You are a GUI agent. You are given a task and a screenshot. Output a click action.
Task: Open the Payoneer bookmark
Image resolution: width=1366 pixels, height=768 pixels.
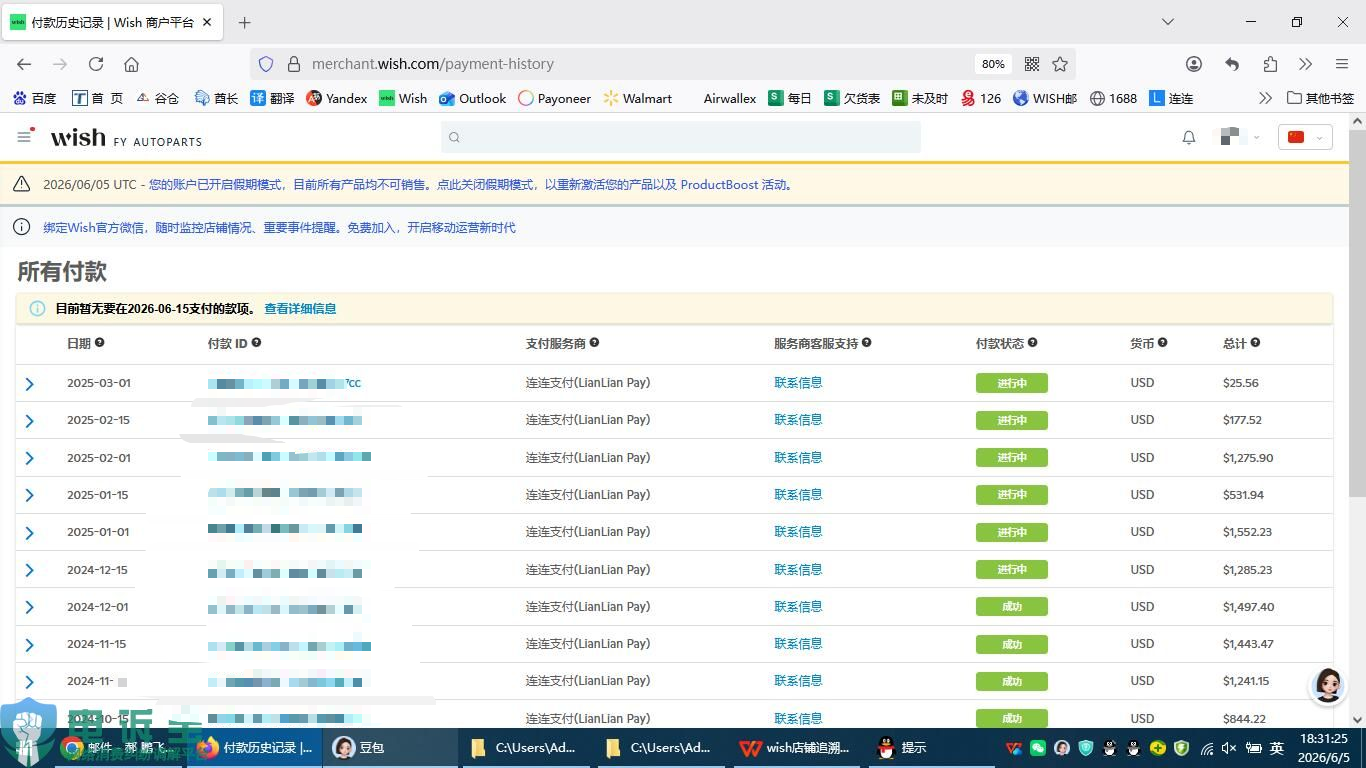555,98
